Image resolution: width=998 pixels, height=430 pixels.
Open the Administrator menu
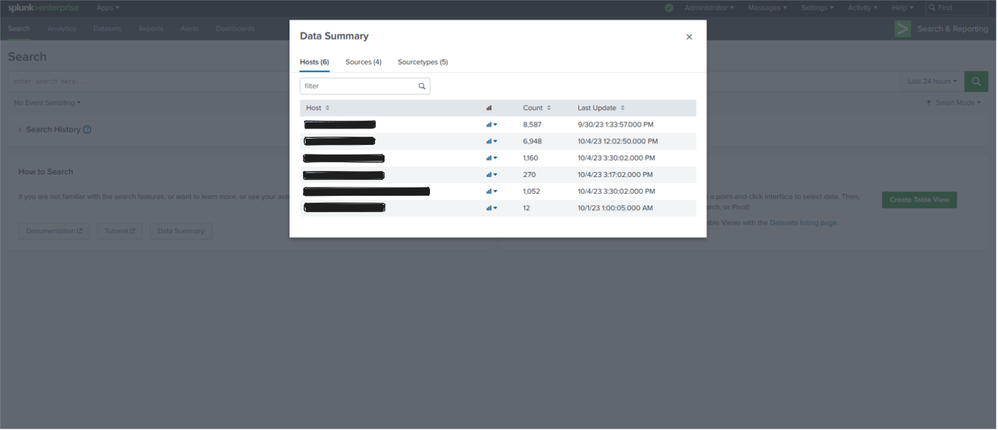point(708,8)
